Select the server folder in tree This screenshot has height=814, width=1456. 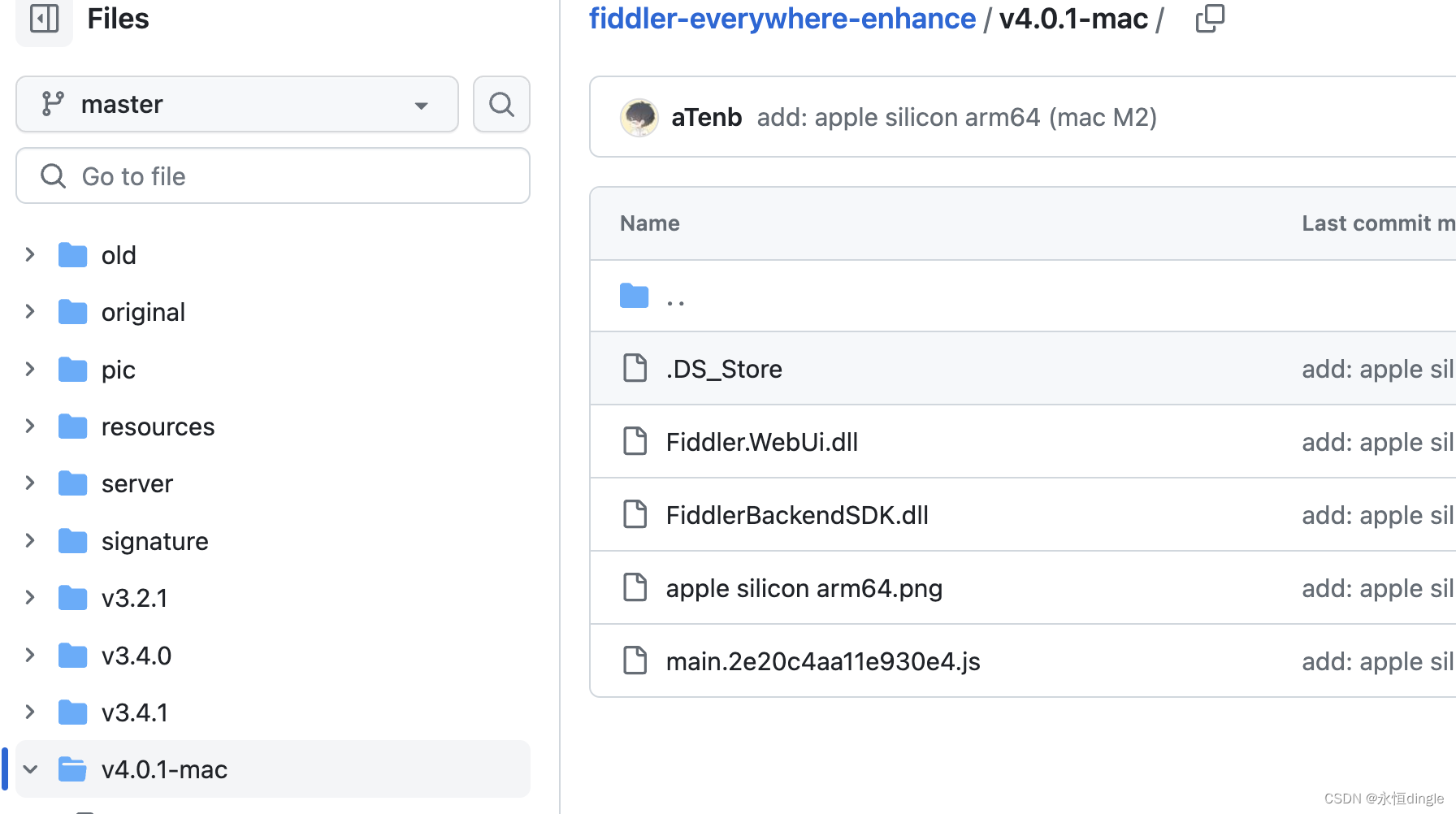point(137,483)
